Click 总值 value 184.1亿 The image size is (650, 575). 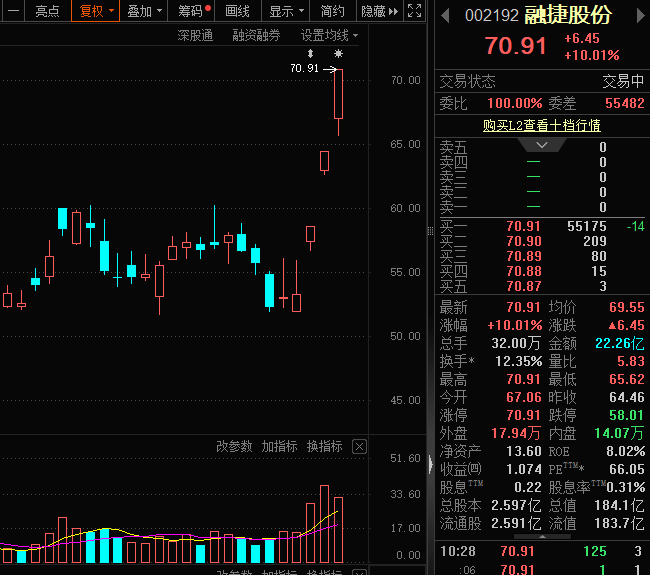coord(619,505)
